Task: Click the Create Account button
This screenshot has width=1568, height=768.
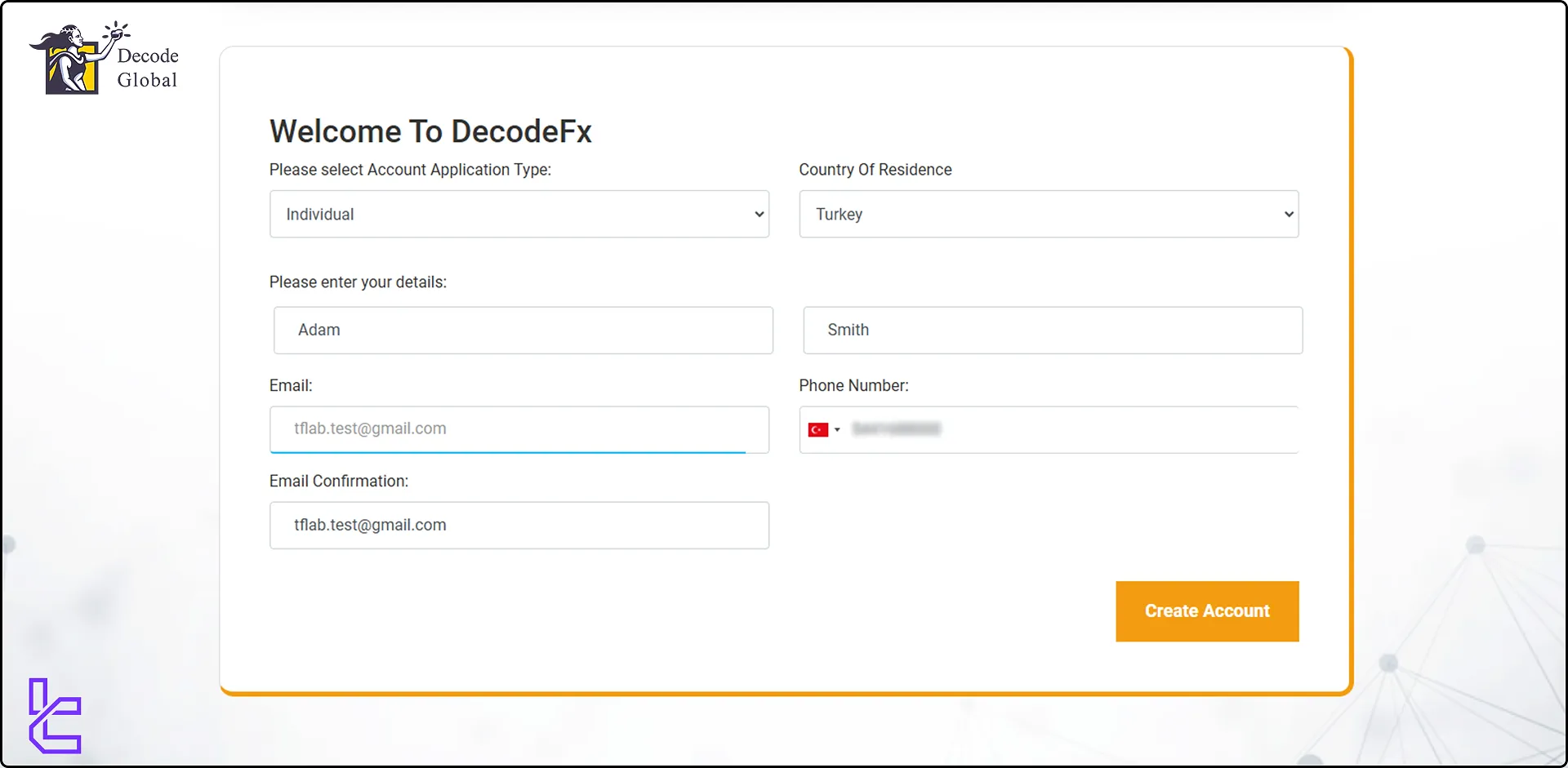Action: [x=1207, y=611]
